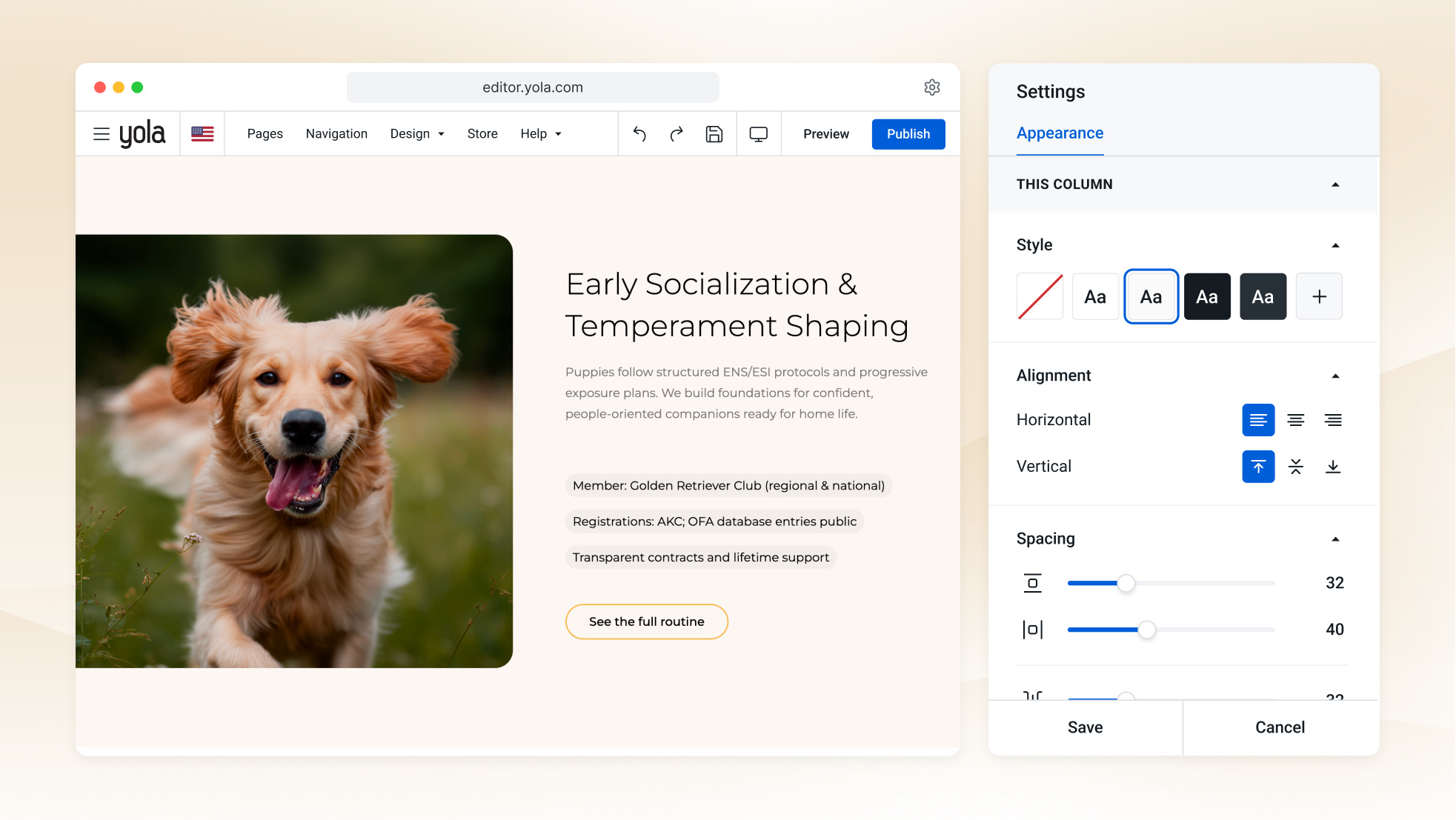Viewport: 1456px width, 820px height.
Task: Open the browser settings gear icon
Action: pos(932,87)
